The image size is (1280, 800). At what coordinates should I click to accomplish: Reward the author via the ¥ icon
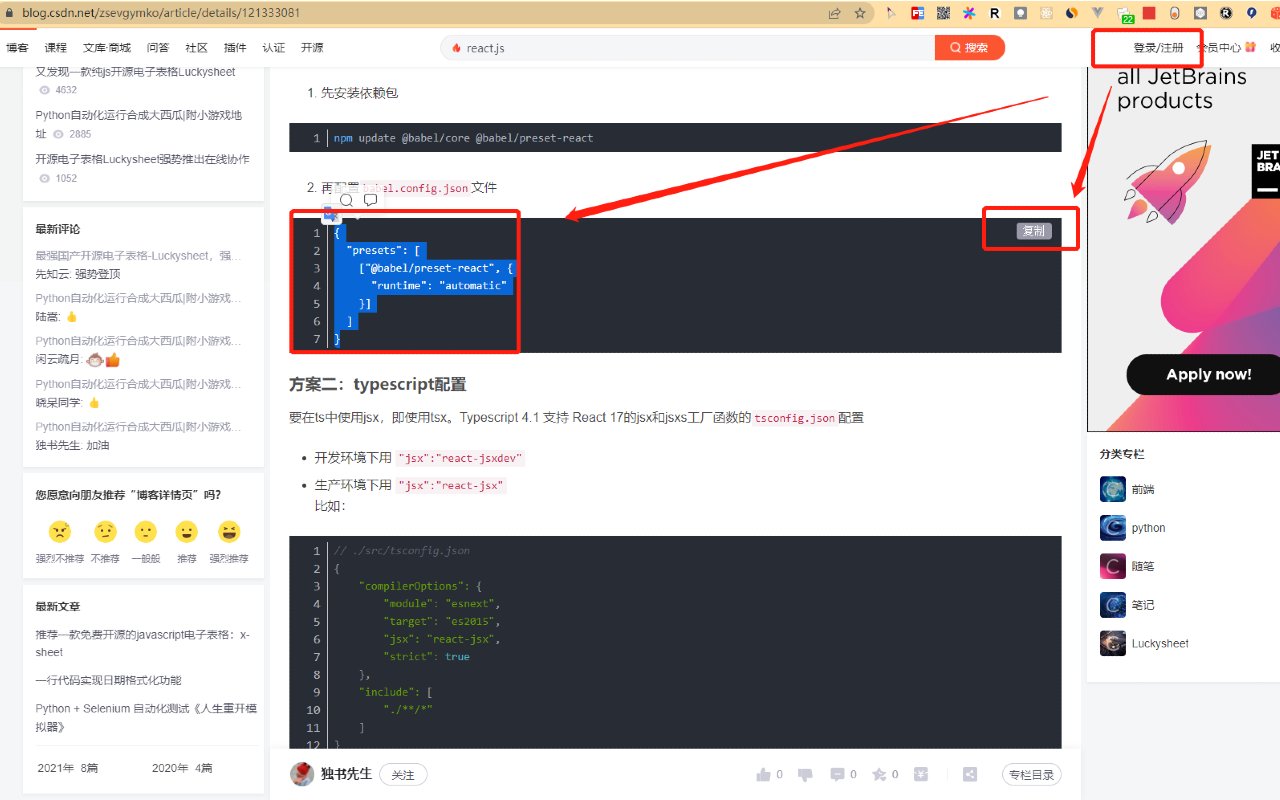919,773
